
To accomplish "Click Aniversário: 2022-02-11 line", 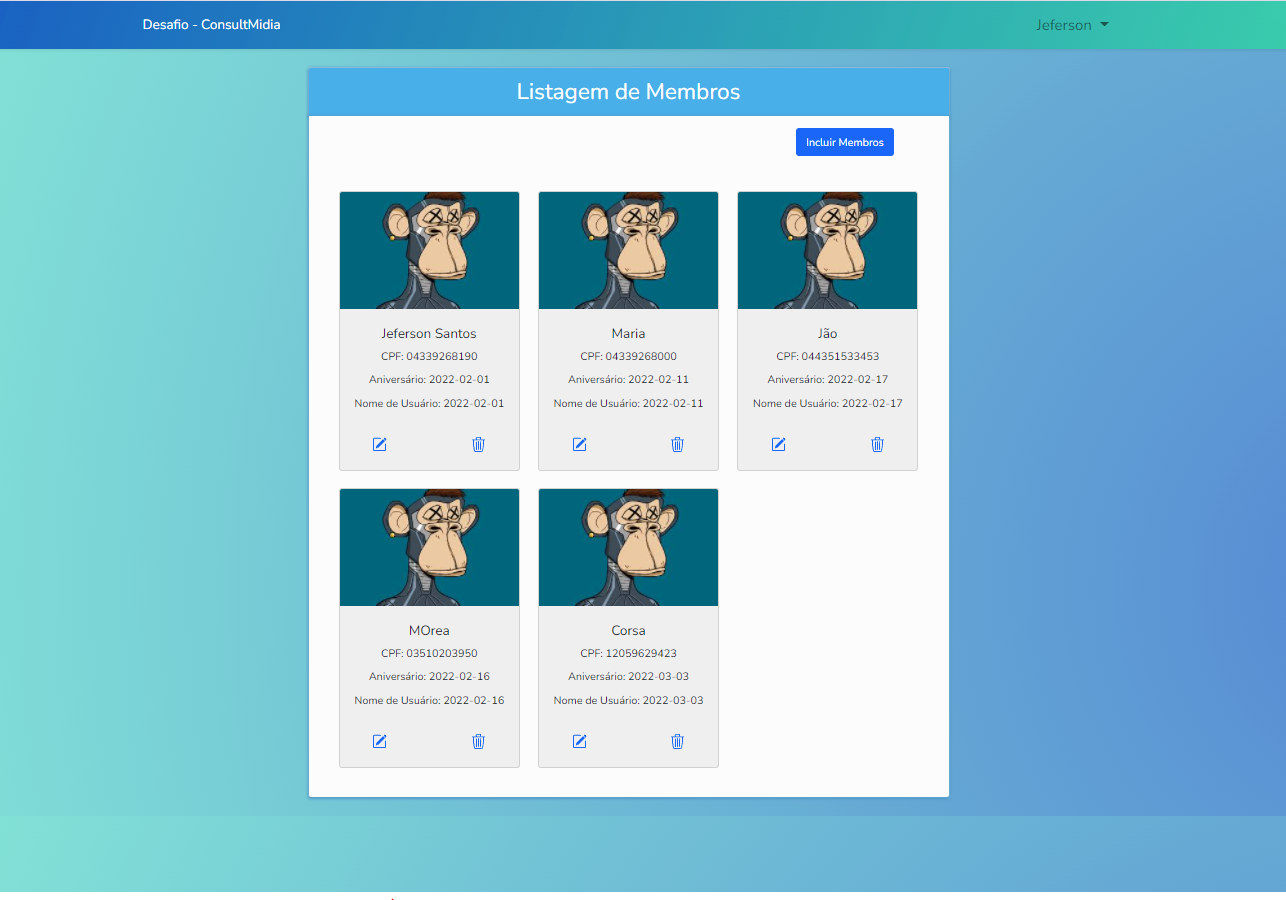I will pyautogui.click(x=628, y=380).
